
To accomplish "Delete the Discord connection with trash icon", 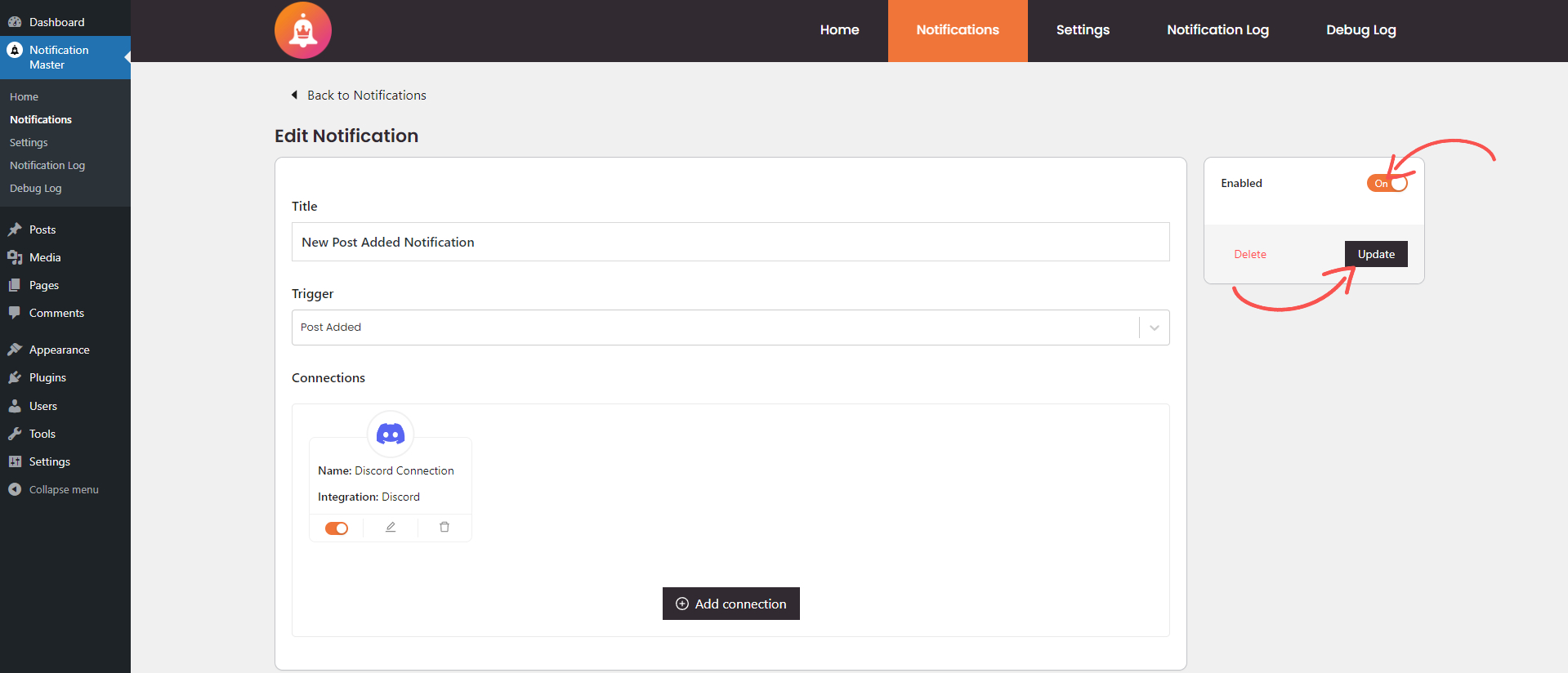I will 444,528.
